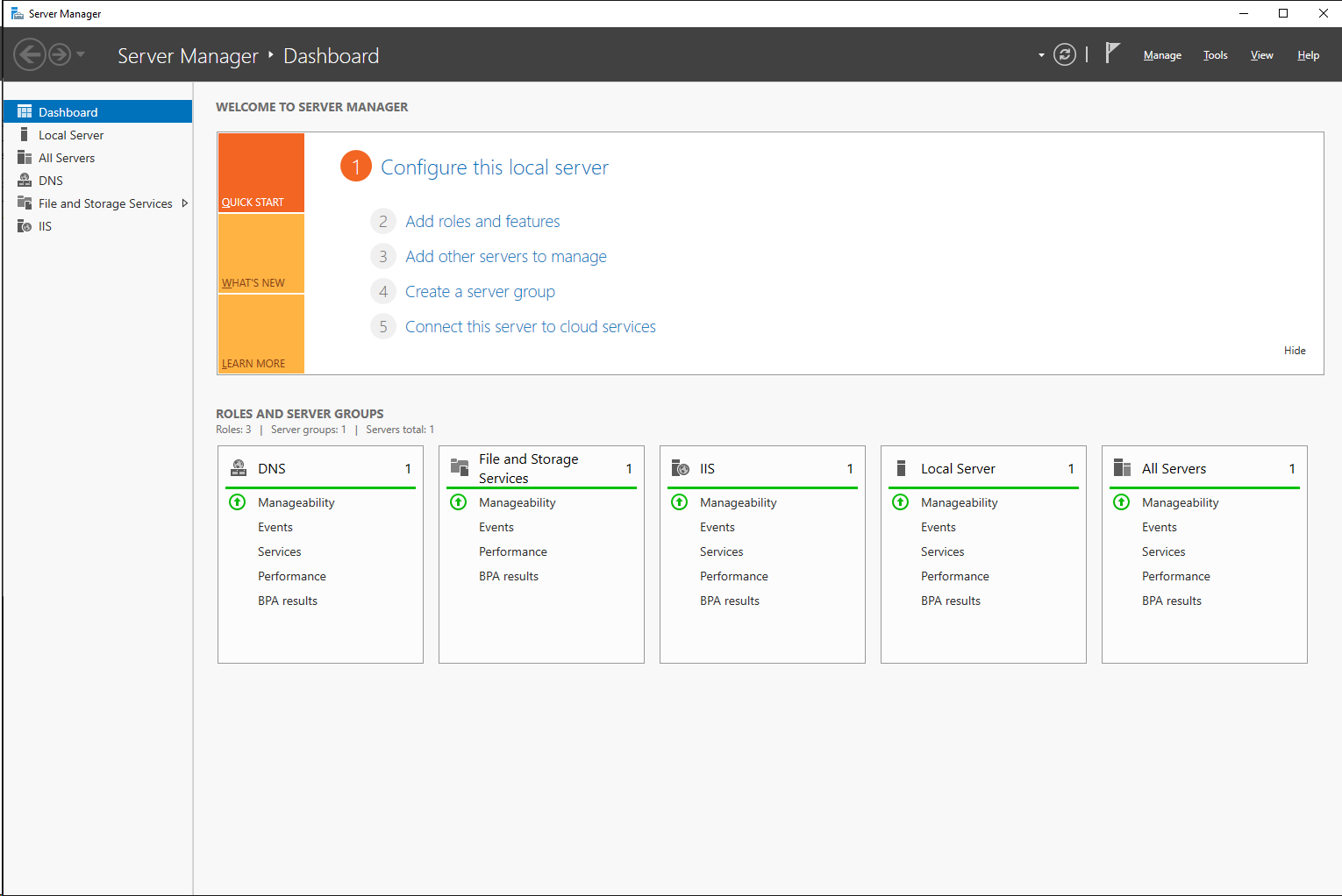Click the DNS icon in the sidebar
Image resolution: width=1342 pixels, height=896 pixels.
[25, 181]
